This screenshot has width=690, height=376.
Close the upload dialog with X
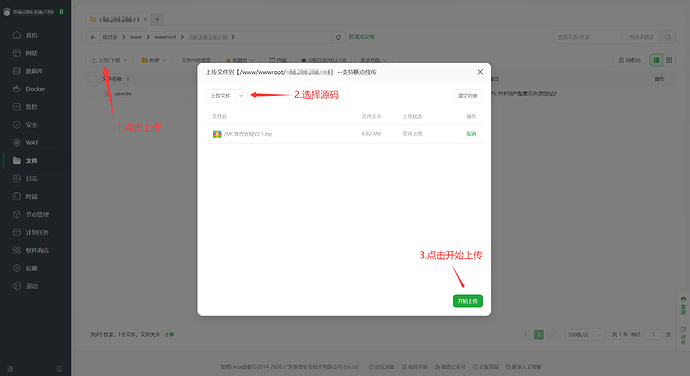pos(480,72)
